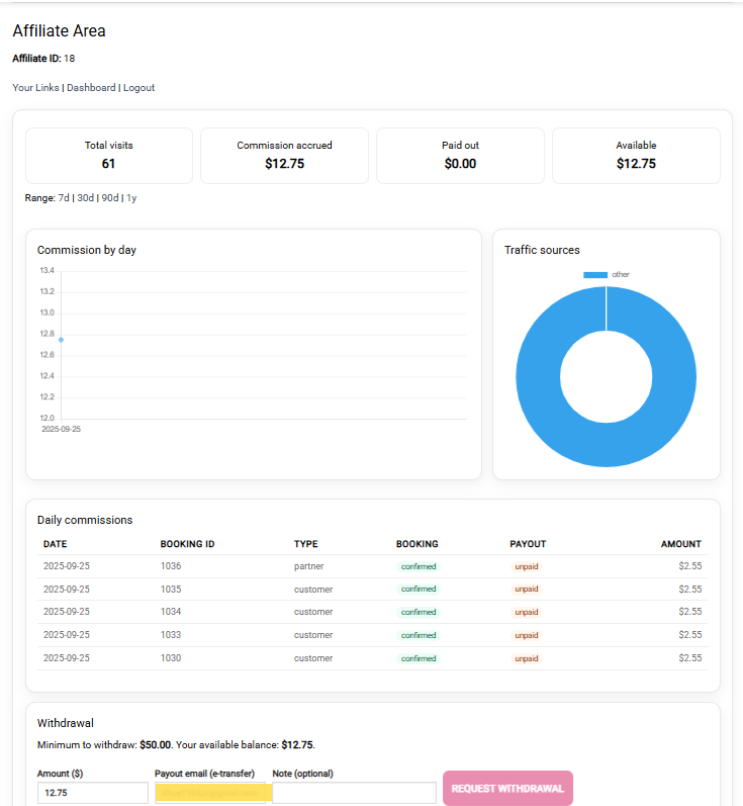Click booking ID 1036 row
743x806 pixels.
tap(170, 566)
